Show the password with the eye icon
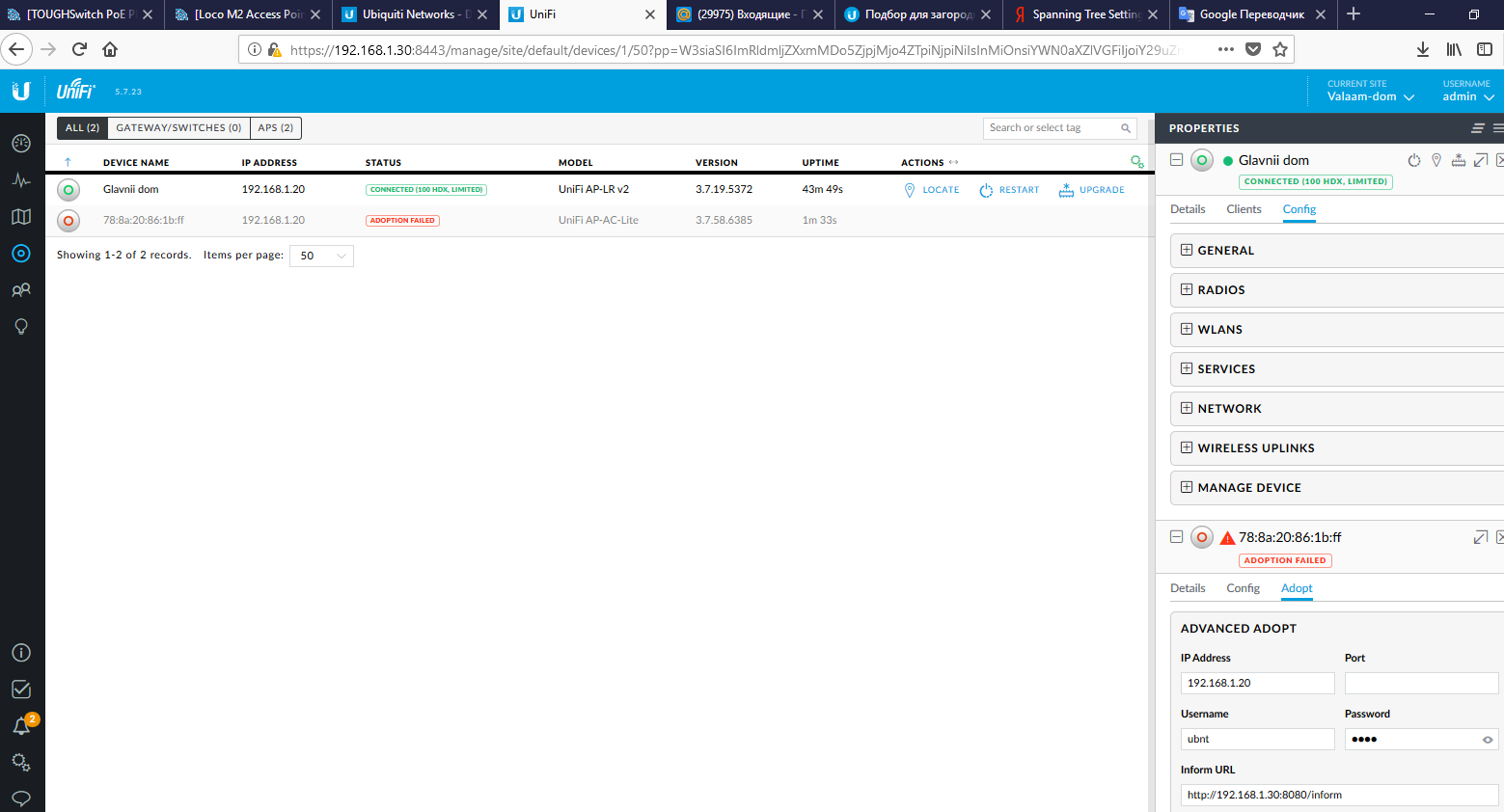 click(x=1488, y=740)
